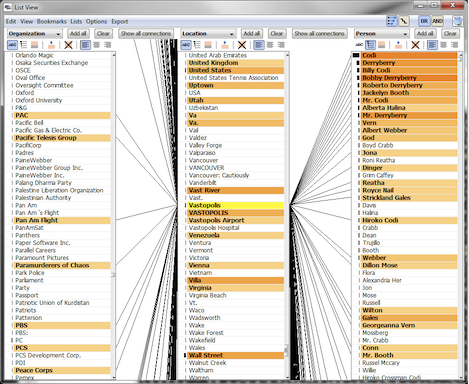The height and width of the screenshot is (384, 469).
Task: Select the yellow highlighted Vastopolis entry
Action: tap(235, 205)
